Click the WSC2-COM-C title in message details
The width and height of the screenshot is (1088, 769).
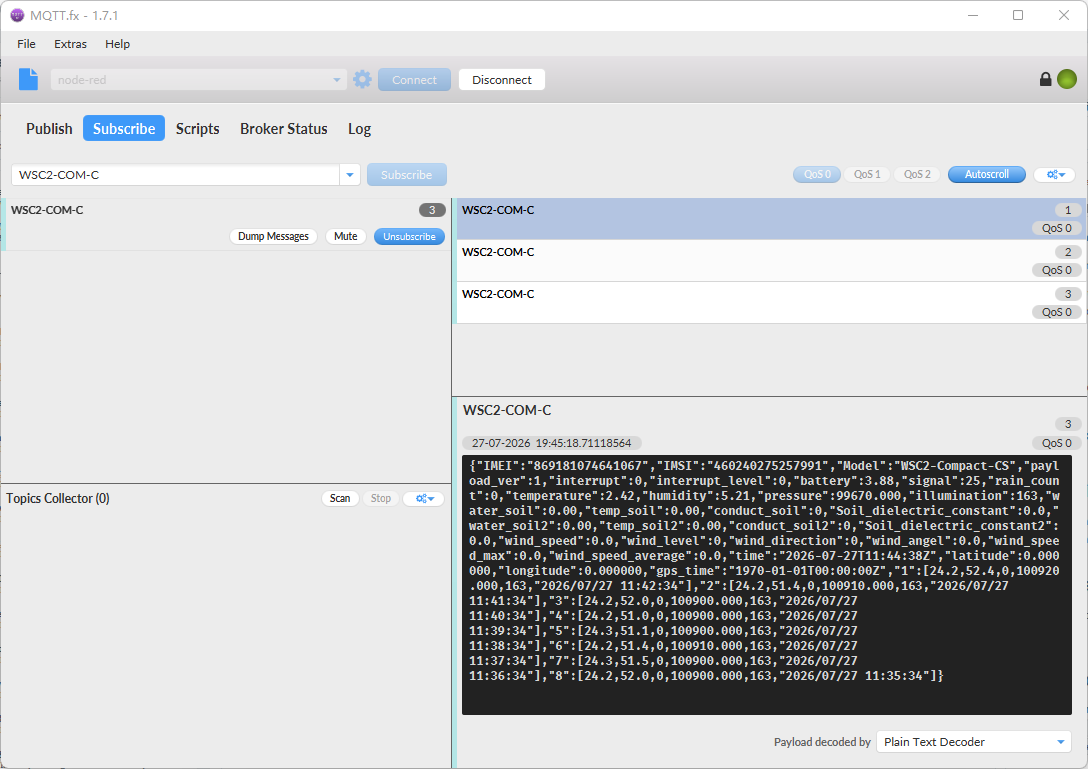507,410
